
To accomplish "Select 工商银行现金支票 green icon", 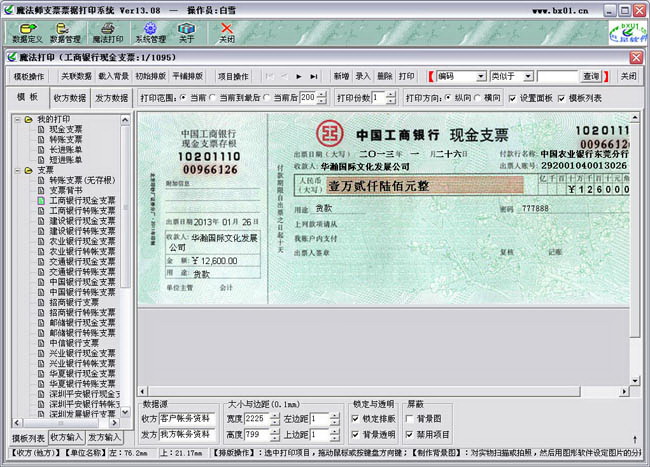I will click(x=41, y=201).
